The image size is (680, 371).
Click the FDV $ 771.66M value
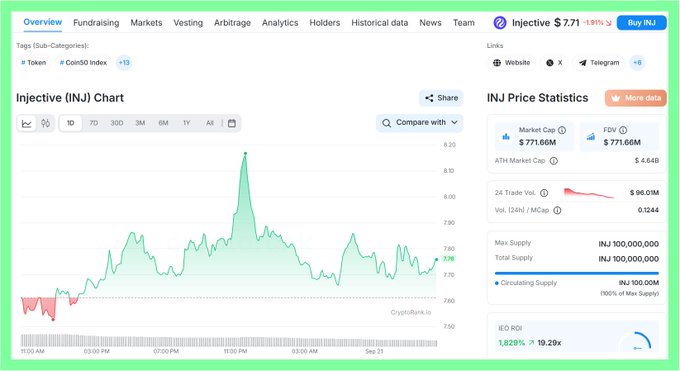click(622, 142)
